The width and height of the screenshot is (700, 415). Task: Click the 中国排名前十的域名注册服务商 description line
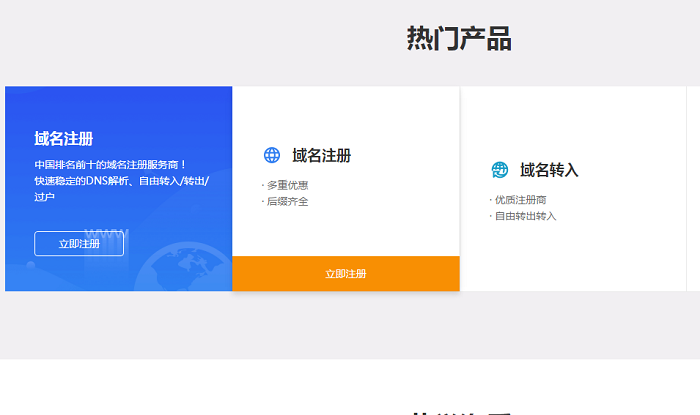coord(110,164)
